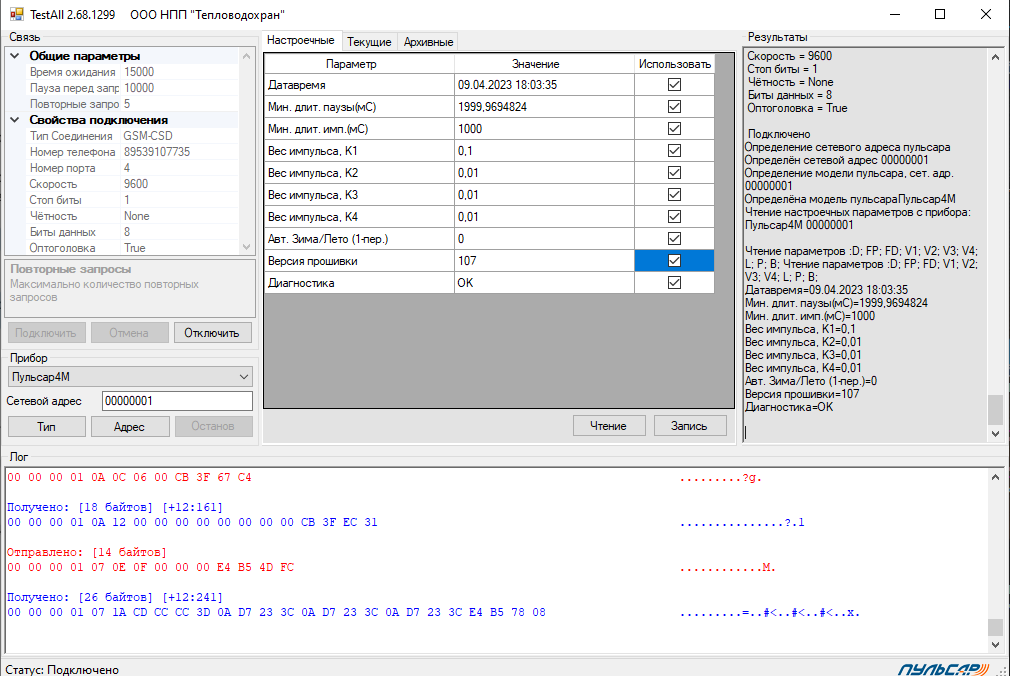This screenshot has height=676, width=1010.
Task: Collapse the Общие параметры group
Action: click(15, 56)
